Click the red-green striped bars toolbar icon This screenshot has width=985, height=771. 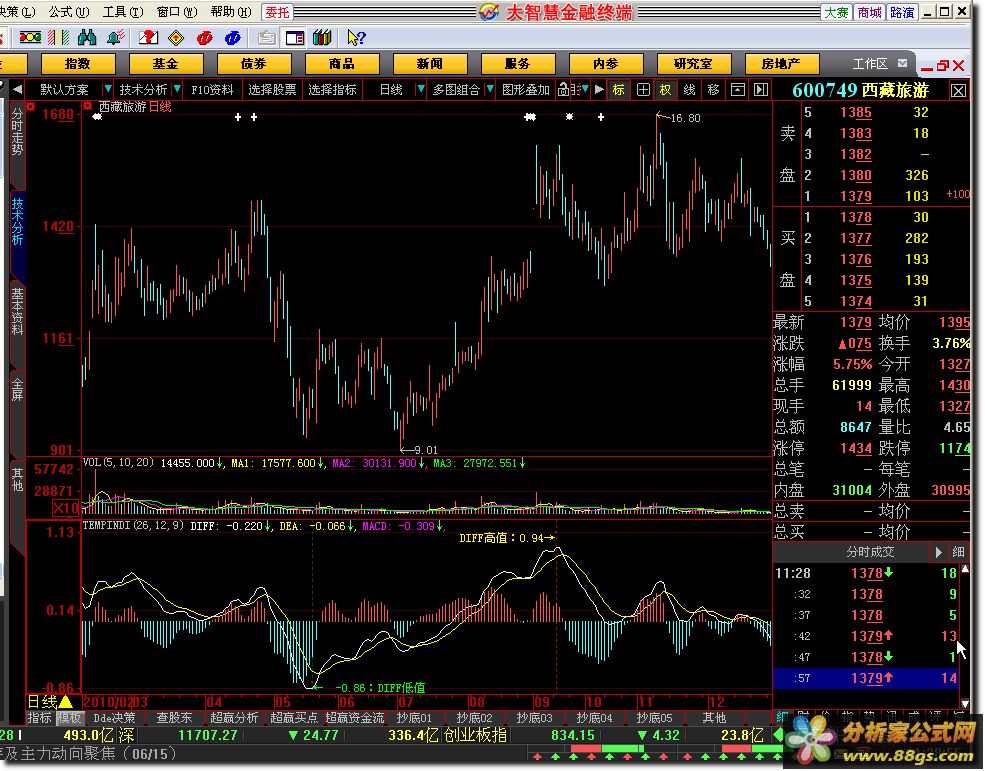coord(58,38)
